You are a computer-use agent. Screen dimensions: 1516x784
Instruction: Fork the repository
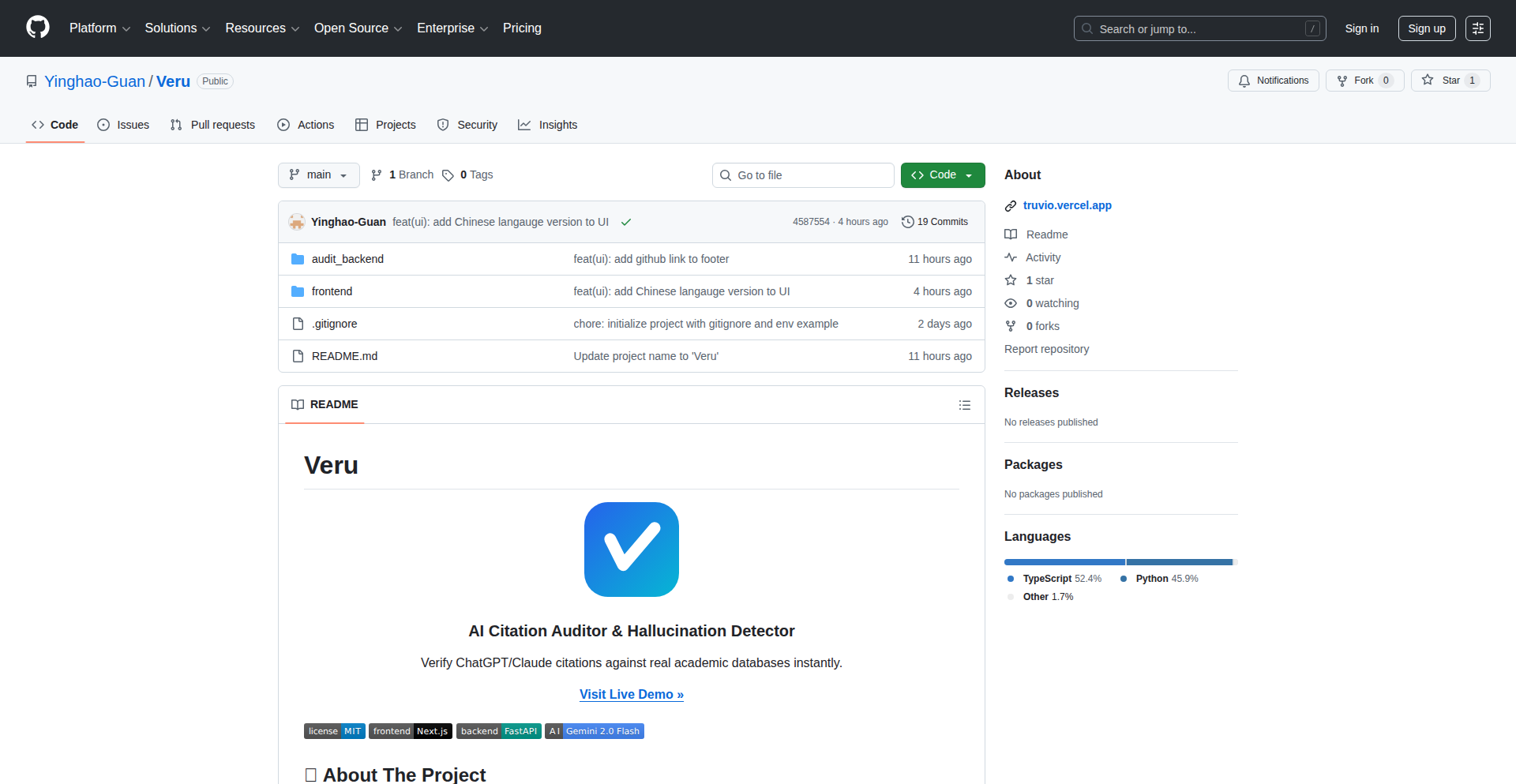pyautogui.click(x=1364, y=81)
